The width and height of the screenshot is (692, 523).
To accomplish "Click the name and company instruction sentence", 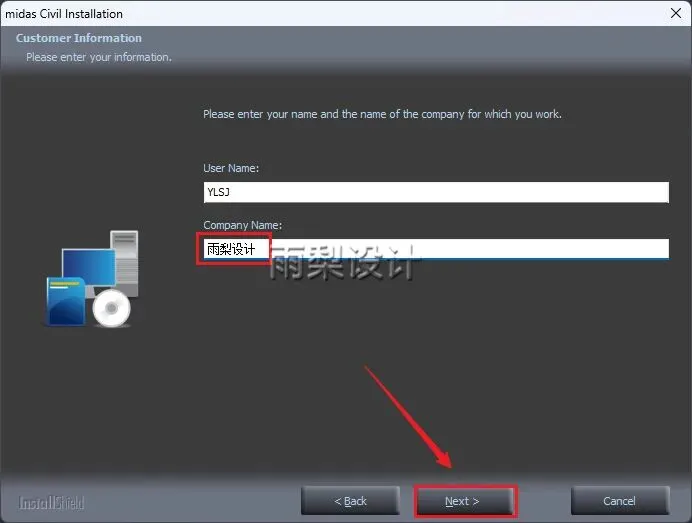I will pos(382,114).
